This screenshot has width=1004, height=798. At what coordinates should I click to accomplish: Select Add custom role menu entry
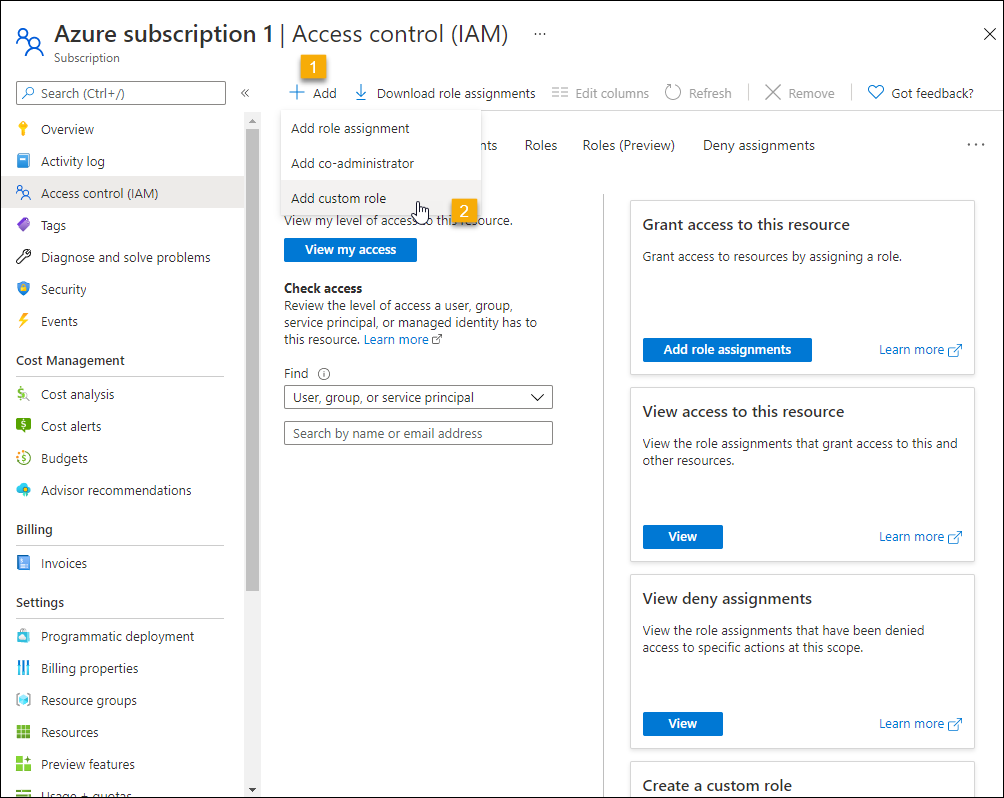338,198
